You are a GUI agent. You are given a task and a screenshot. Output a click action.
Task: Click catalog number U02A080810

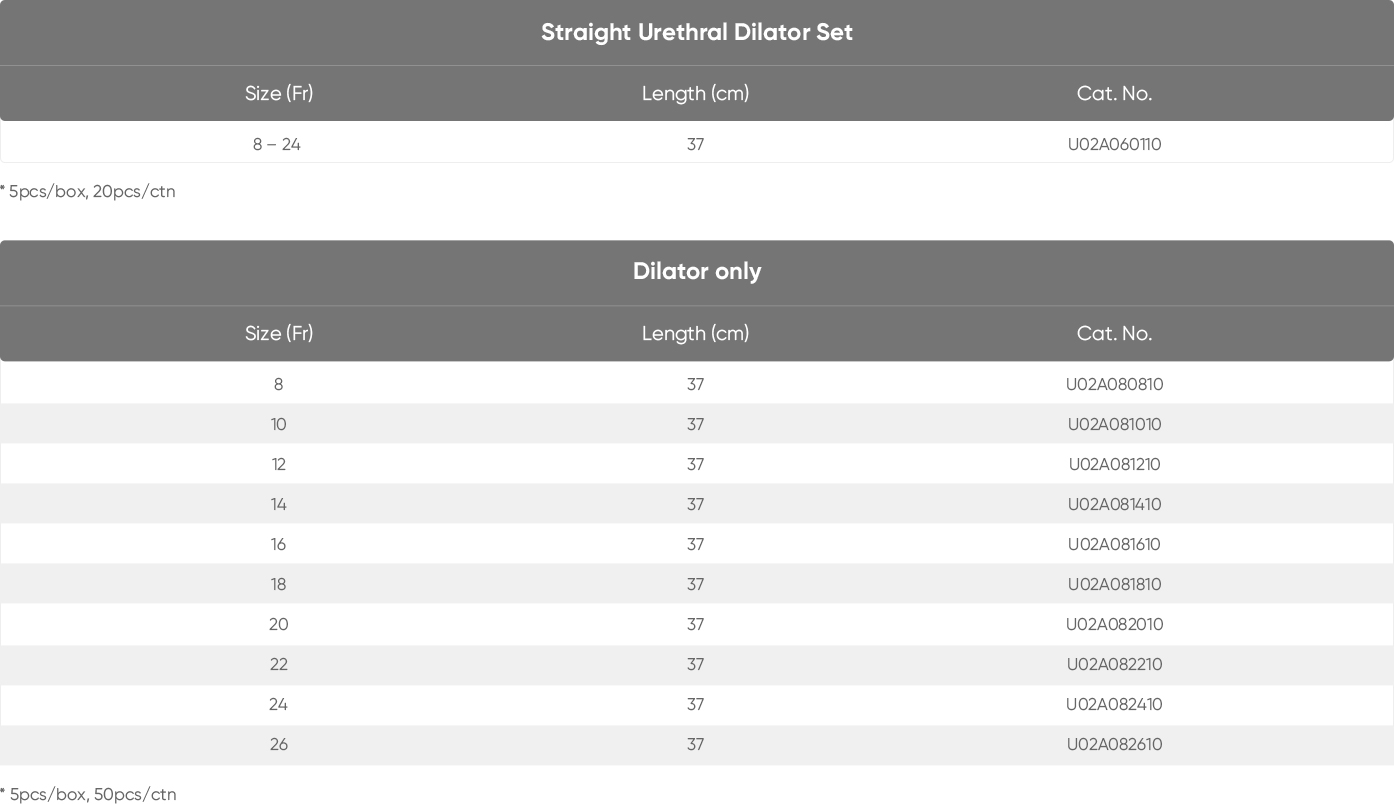1114,384
